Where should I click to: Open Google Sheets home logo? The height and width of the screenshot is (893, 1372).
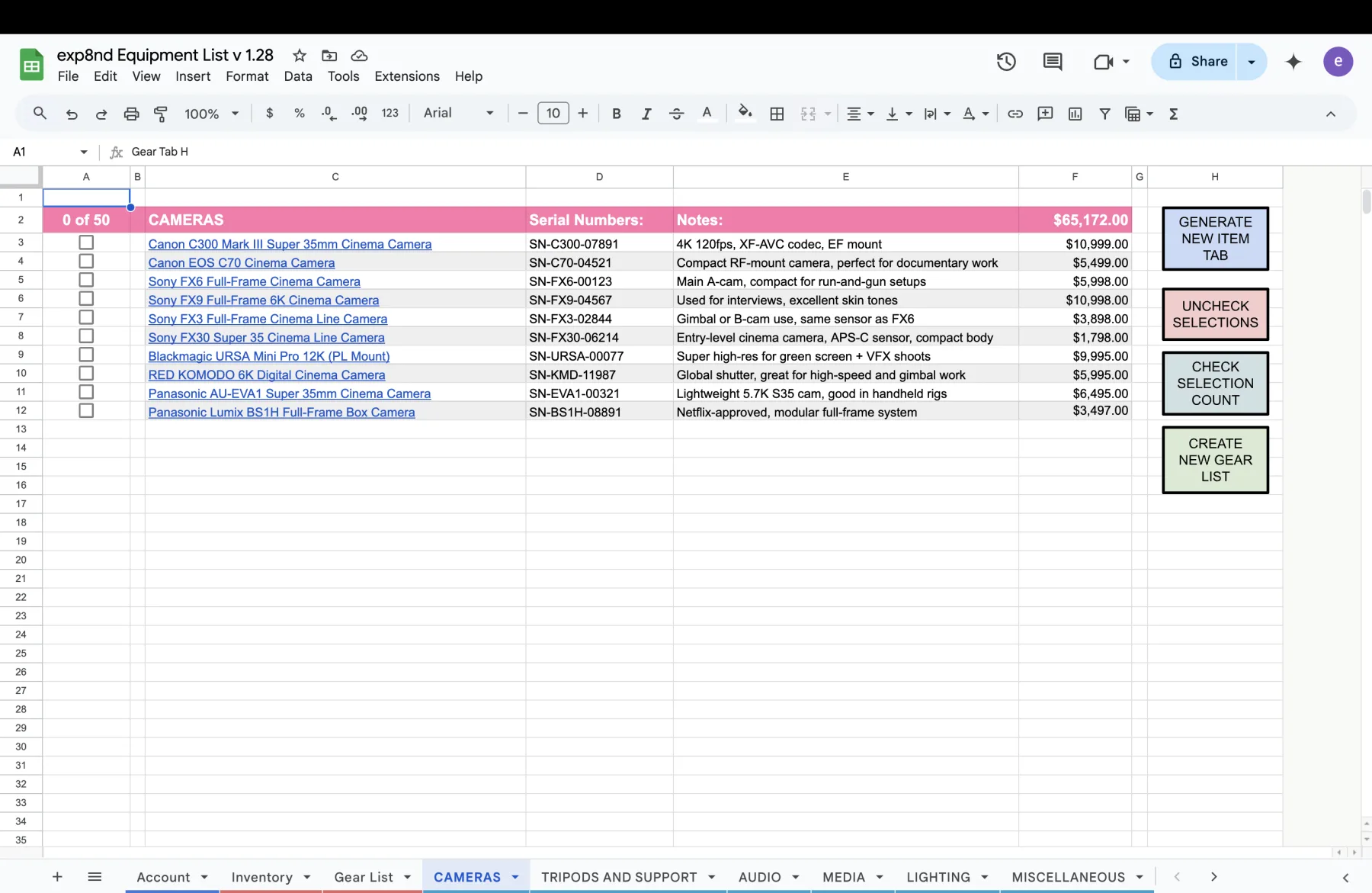[31, 65]
